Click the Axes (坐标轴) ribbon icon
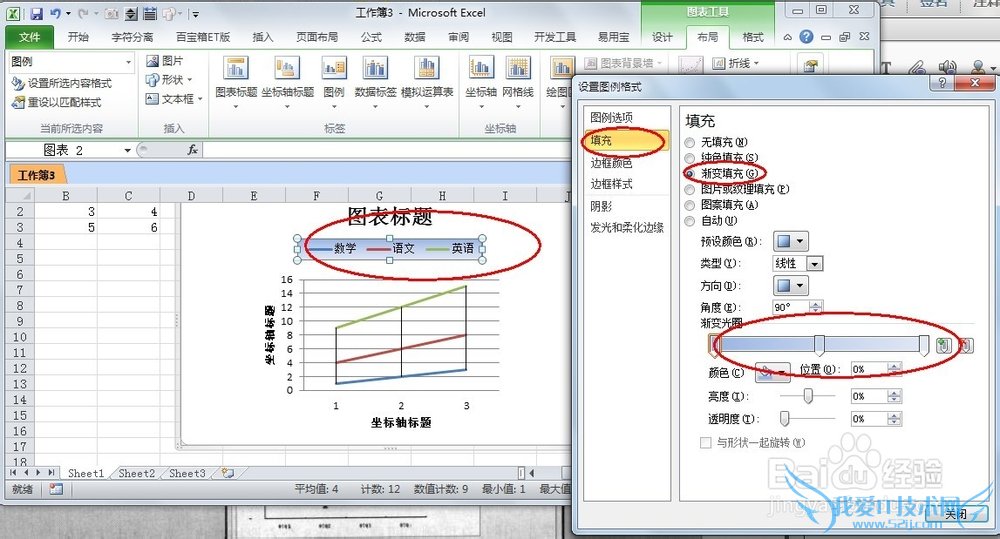The height and width of the screenshot is (539, 1000). [480, 68]
